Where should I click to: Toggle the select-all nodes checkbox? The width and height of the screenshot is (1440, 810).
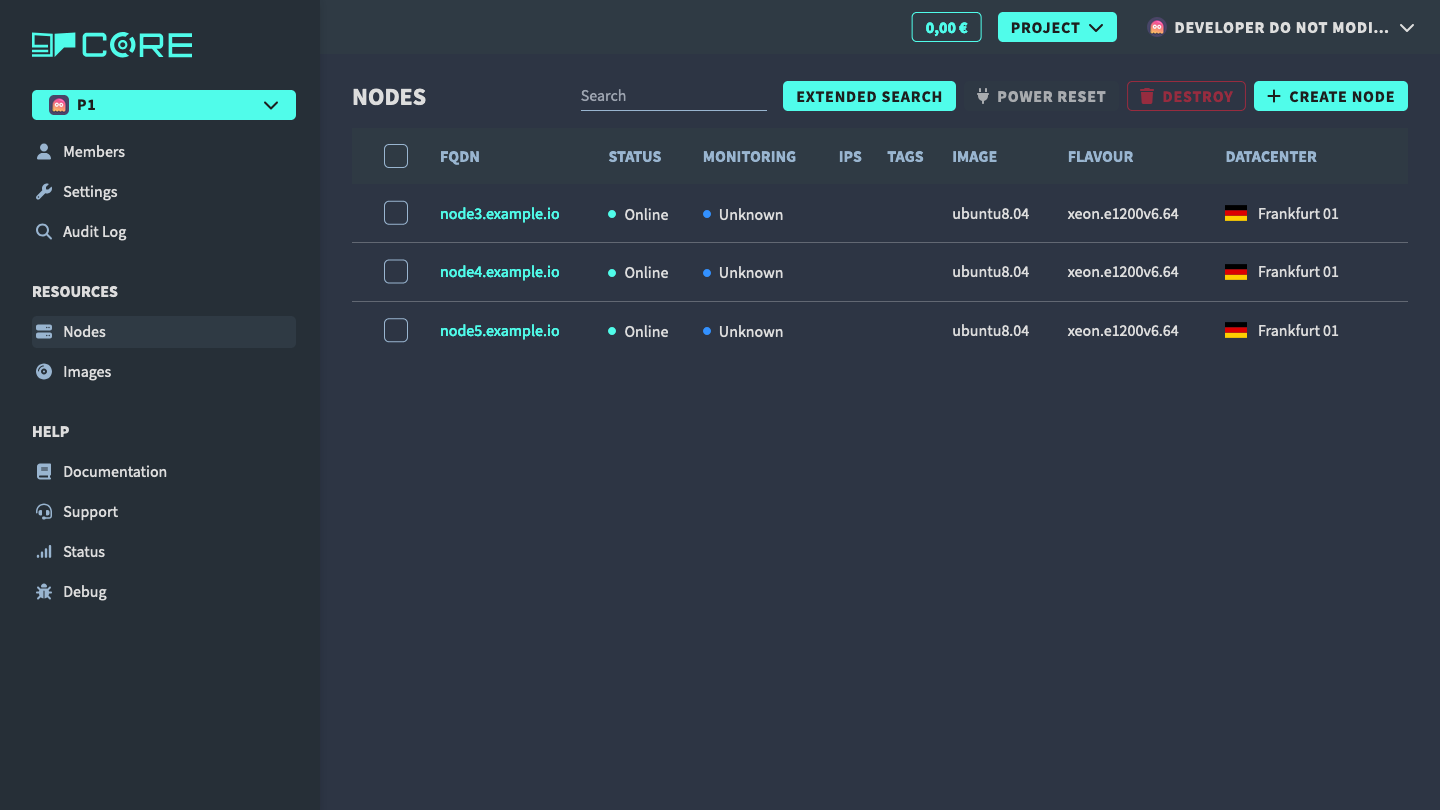click(396, 156)
